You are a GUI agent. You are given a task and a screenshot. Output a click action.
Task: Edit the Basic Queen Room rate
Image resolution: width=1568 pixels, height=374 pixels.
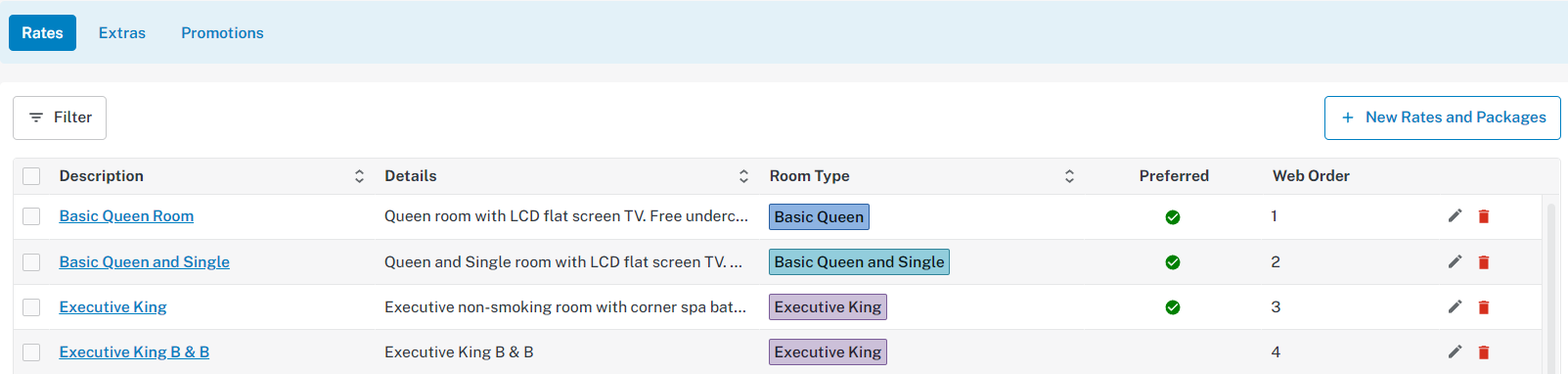tap(1455, 216)
